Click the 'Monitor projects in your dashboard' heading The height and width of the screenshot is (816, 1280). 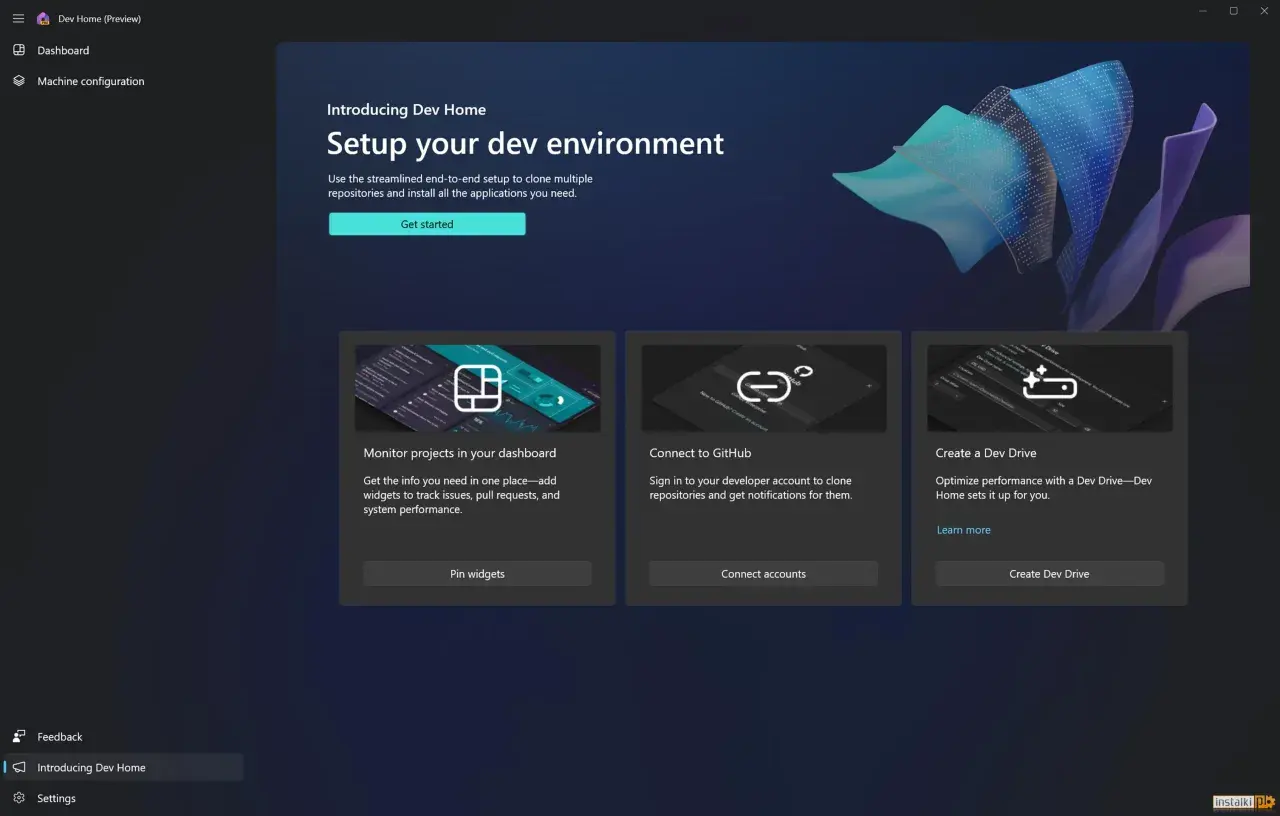(x=459, y=453)
